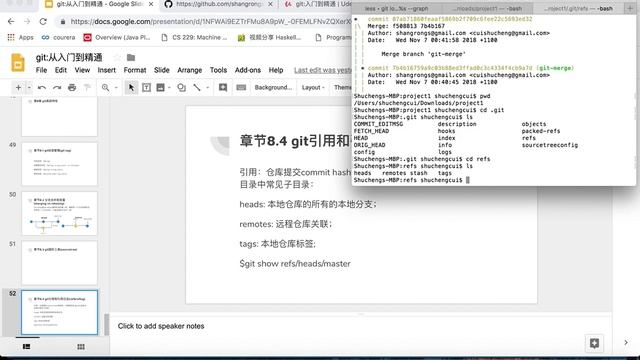The width and height of the screenshot is (640, 360).
Task: Star the presentation title
Action: tap(117, 58)
